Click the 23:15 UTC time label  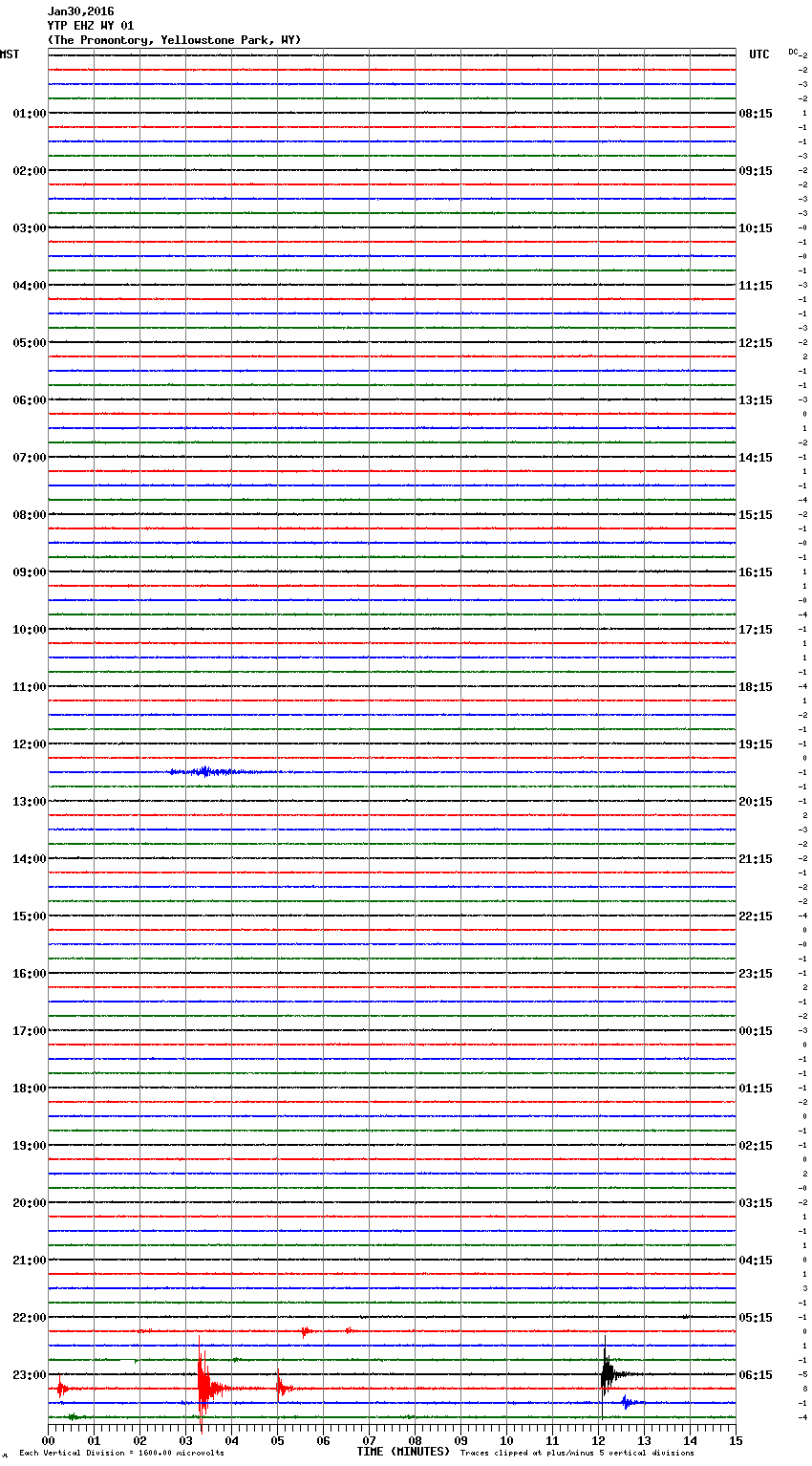(756, 974)
